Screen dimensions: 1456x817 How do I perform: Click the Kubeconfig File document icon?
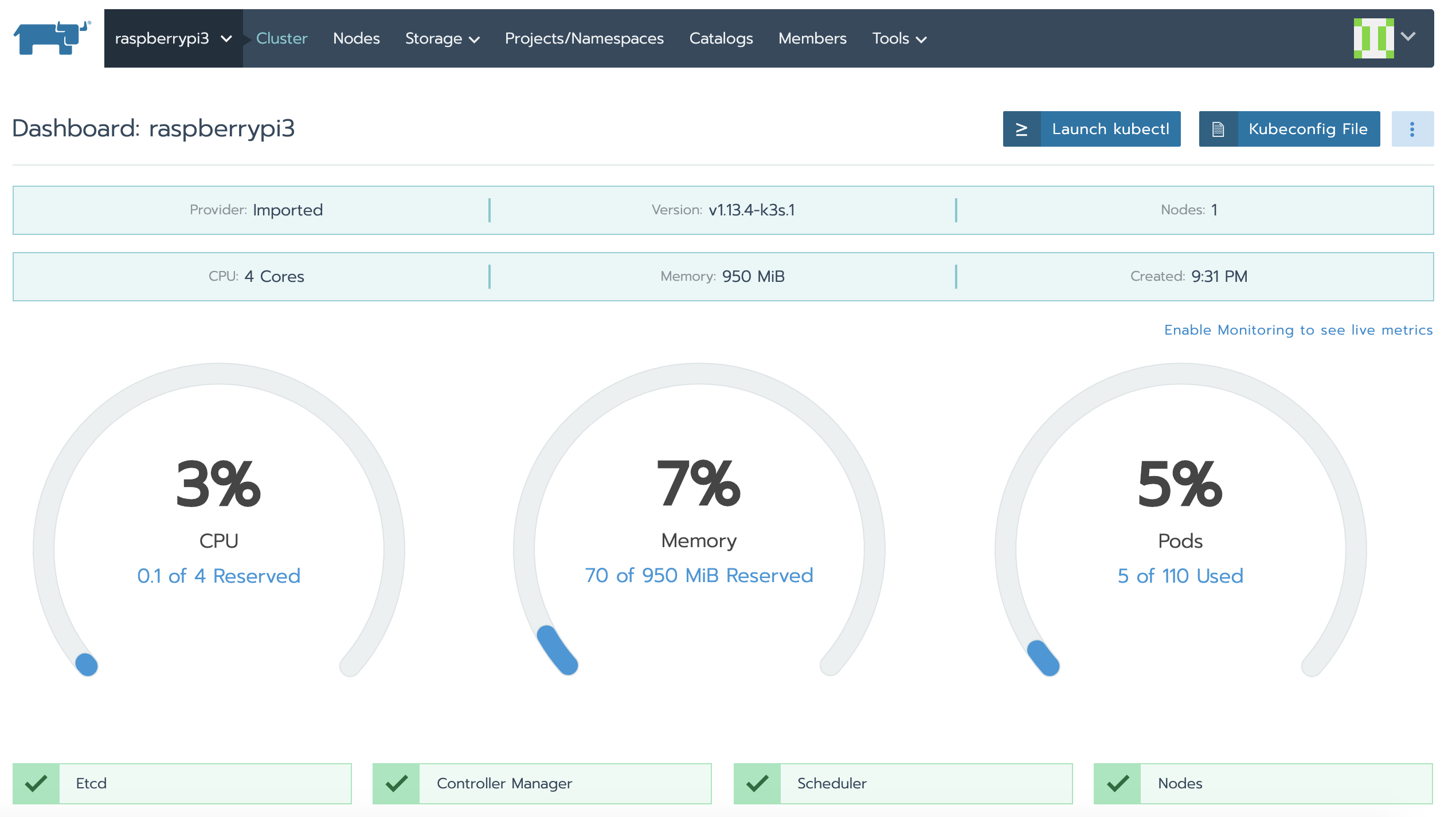pyautogui.click(x=1218, y=129)
